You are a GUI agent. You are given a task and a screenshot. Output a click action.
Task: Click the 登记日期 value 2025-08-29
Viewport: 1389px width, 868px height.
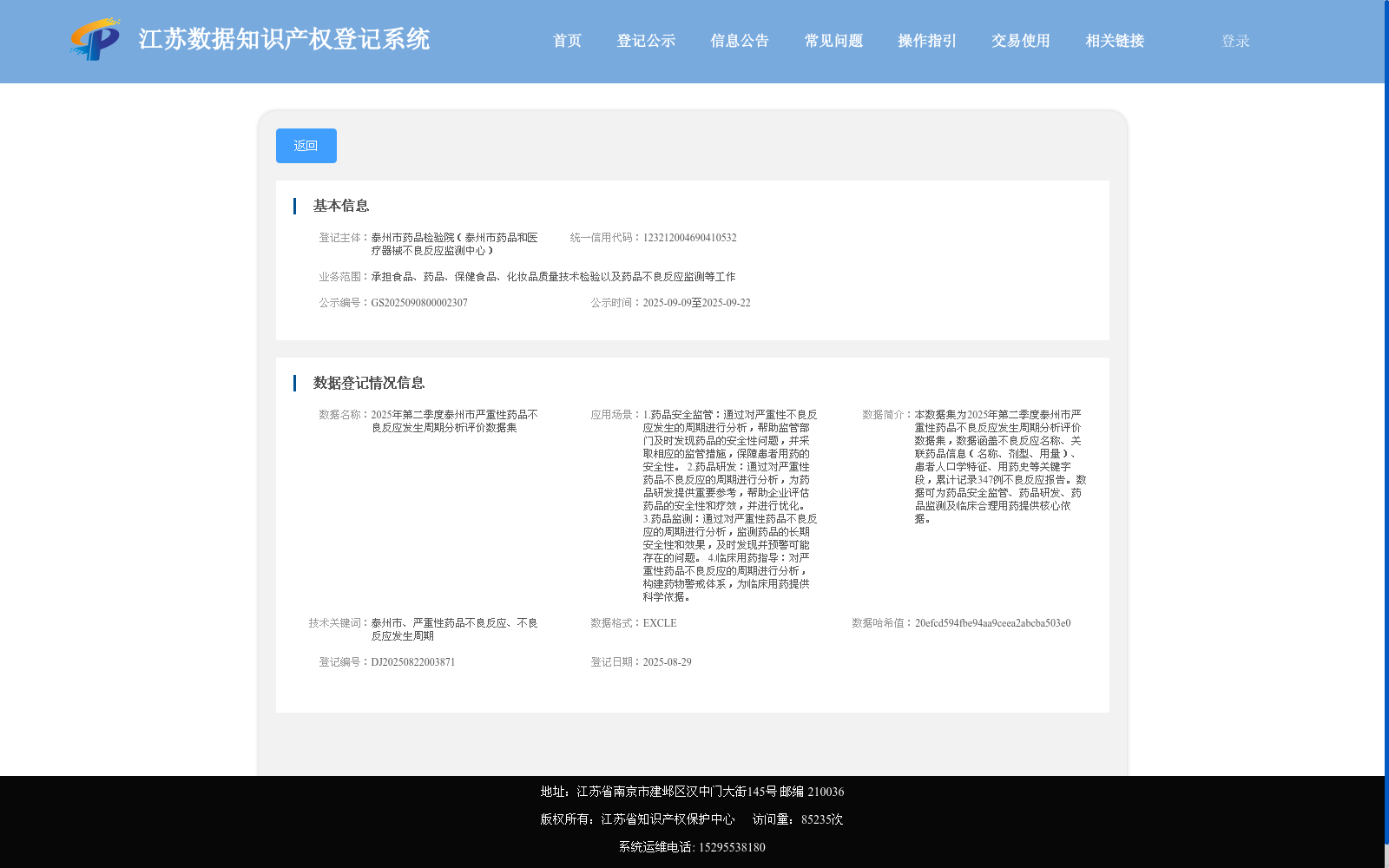click(x=667, y=662)
